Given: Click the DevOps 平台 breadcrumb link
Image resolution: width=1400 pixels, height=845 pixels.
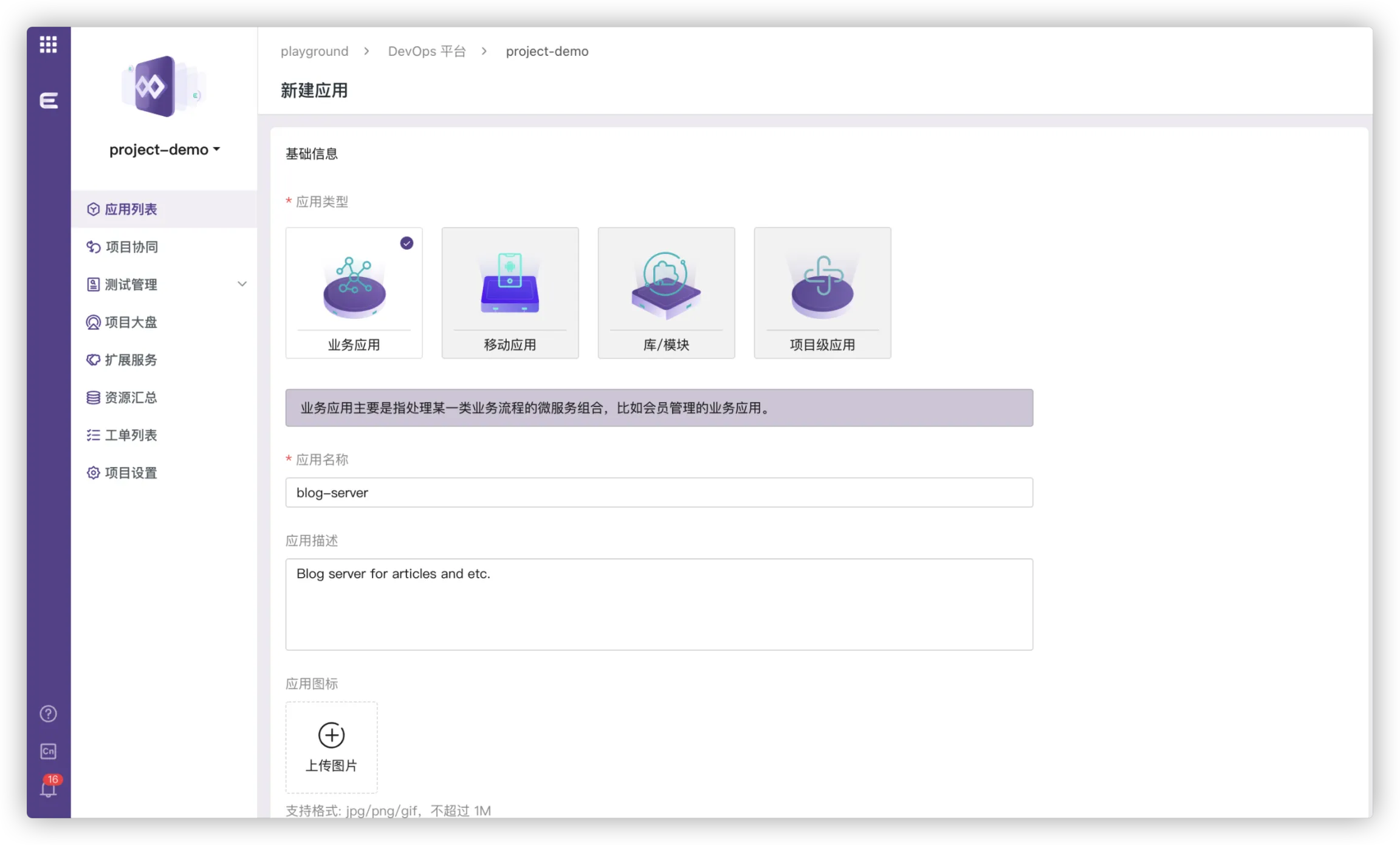Looking at the screenshot, I should click(x=427, y=51).
